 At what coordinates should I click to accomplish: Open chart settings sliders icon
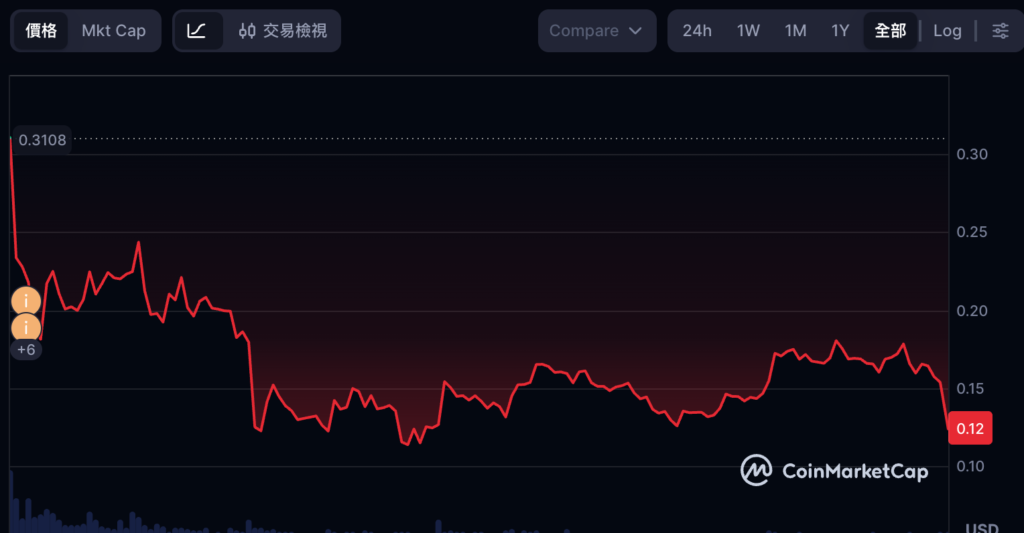pyautogui.click(x=1000, y=31)
